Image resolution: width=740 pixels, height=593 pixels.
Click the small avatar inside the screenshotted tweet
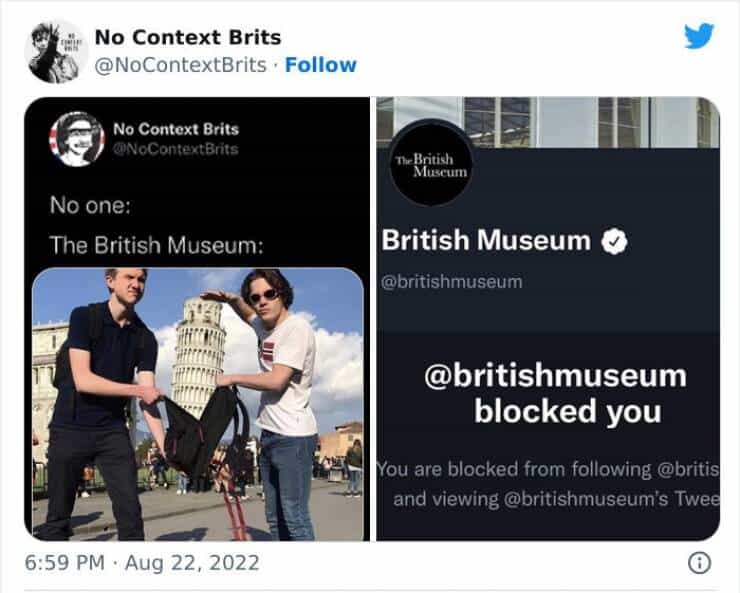tap(77, 138)
